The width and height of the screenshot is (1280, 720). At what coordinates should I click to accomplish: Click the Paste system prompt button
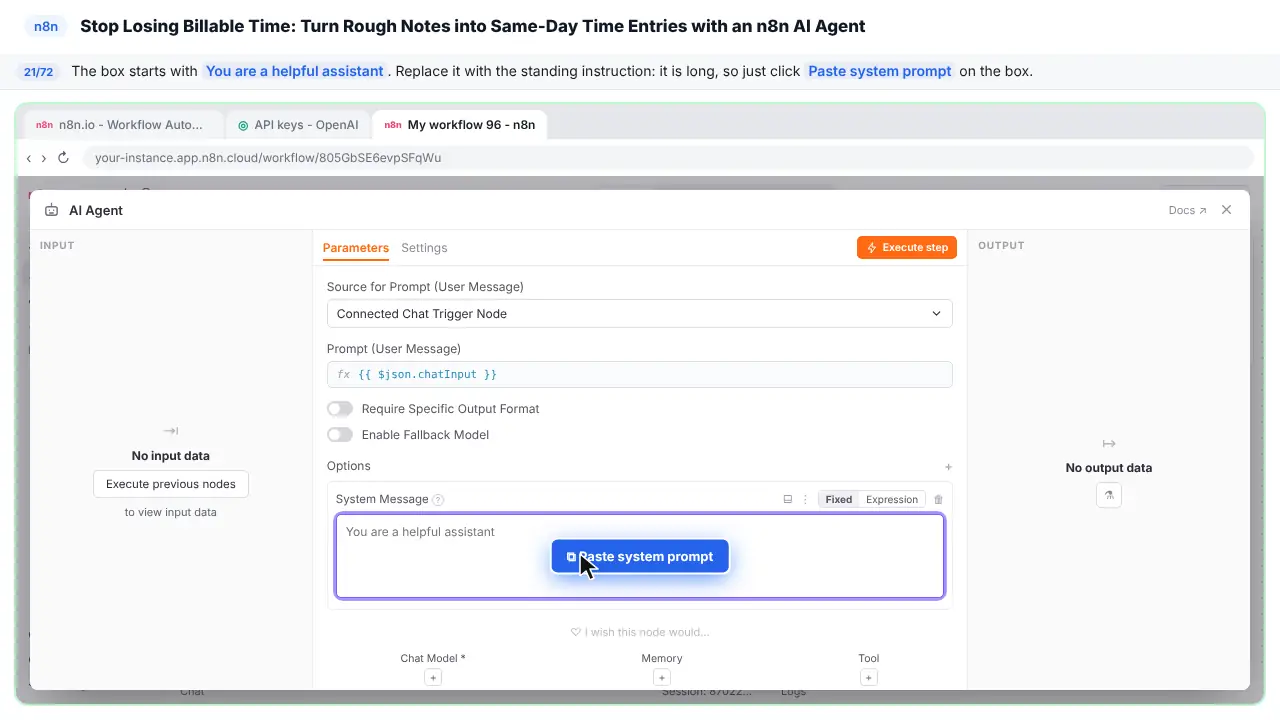tap(640, 557)
